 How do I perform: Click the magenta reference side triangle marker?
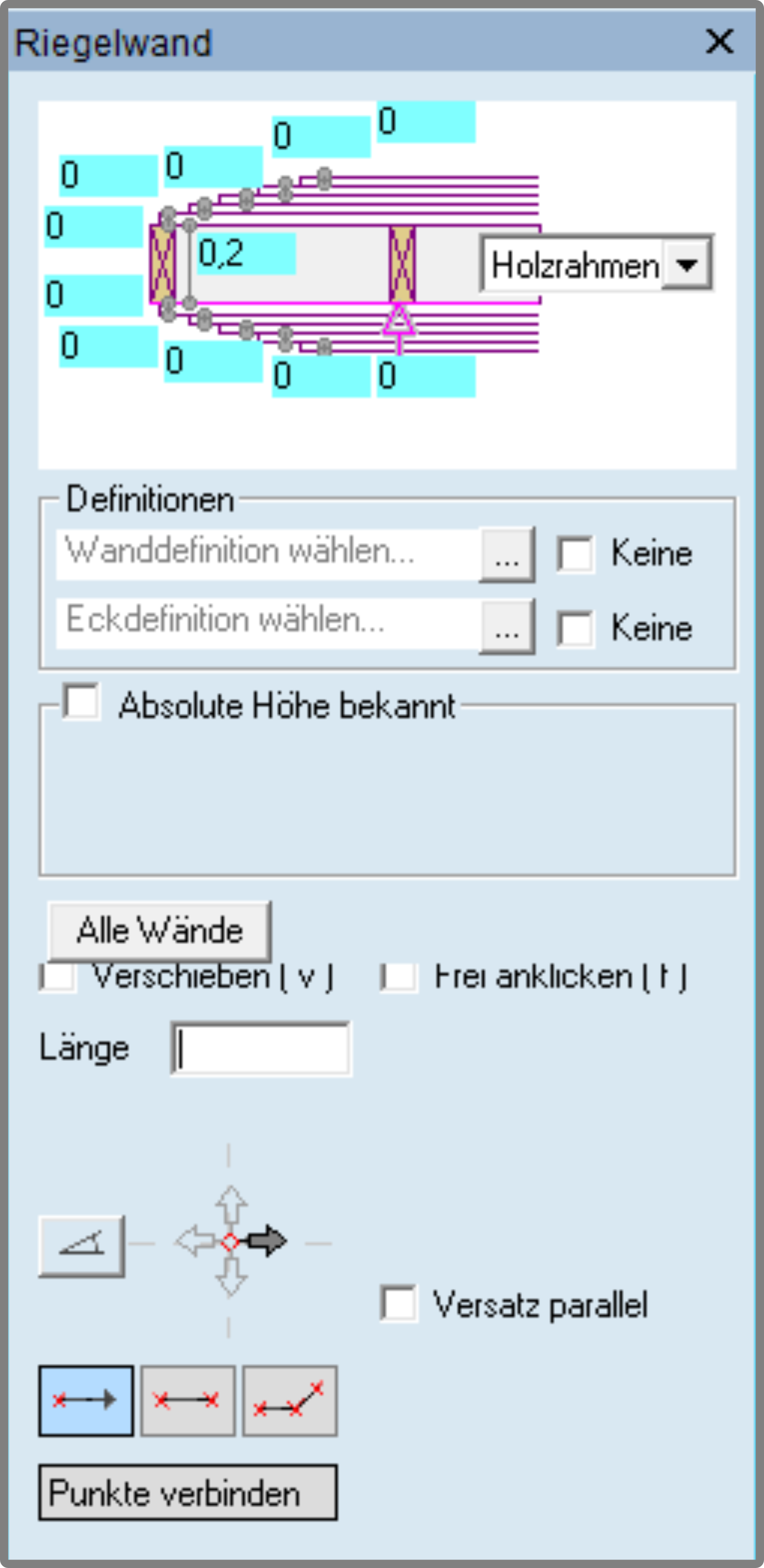click(399, 321)
